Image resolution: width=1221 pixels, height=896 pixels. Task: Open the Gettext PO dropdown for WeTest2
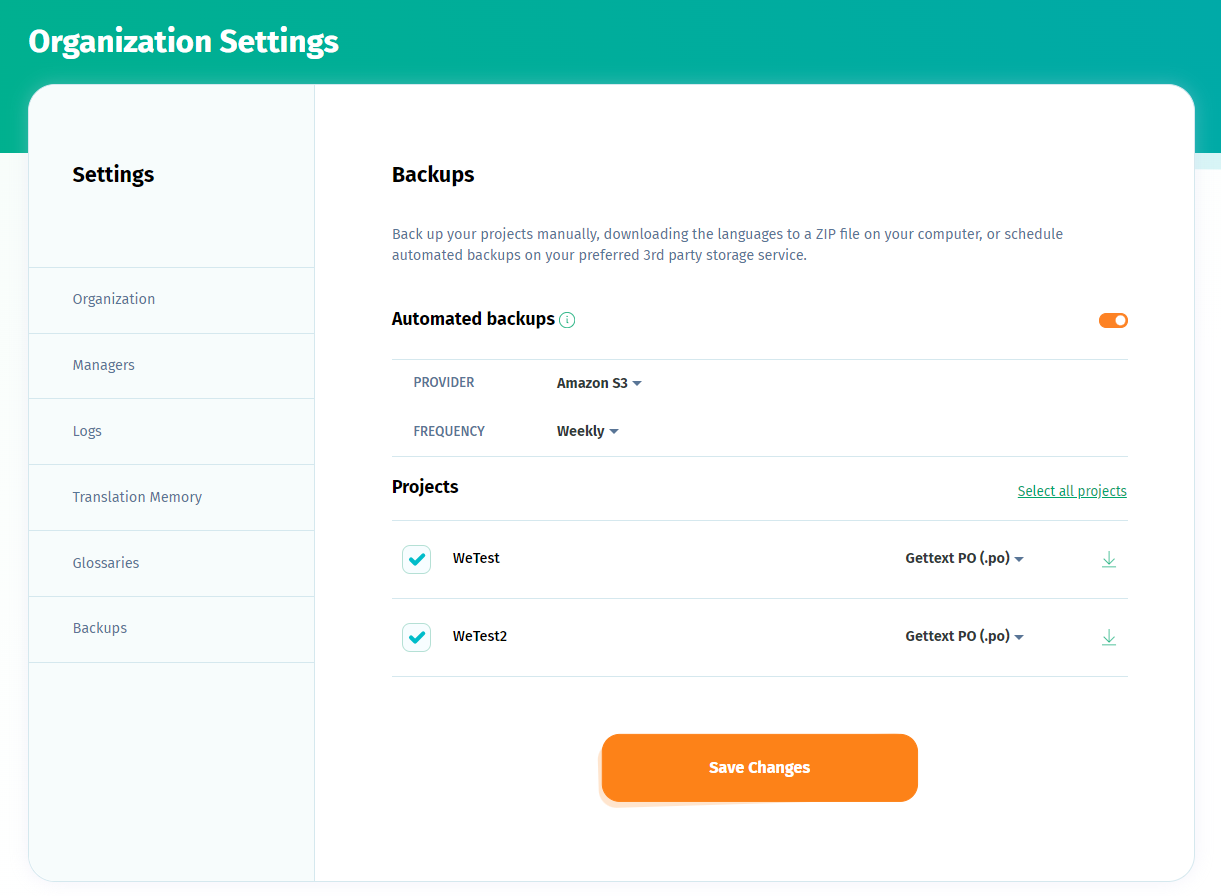[963, 636]
